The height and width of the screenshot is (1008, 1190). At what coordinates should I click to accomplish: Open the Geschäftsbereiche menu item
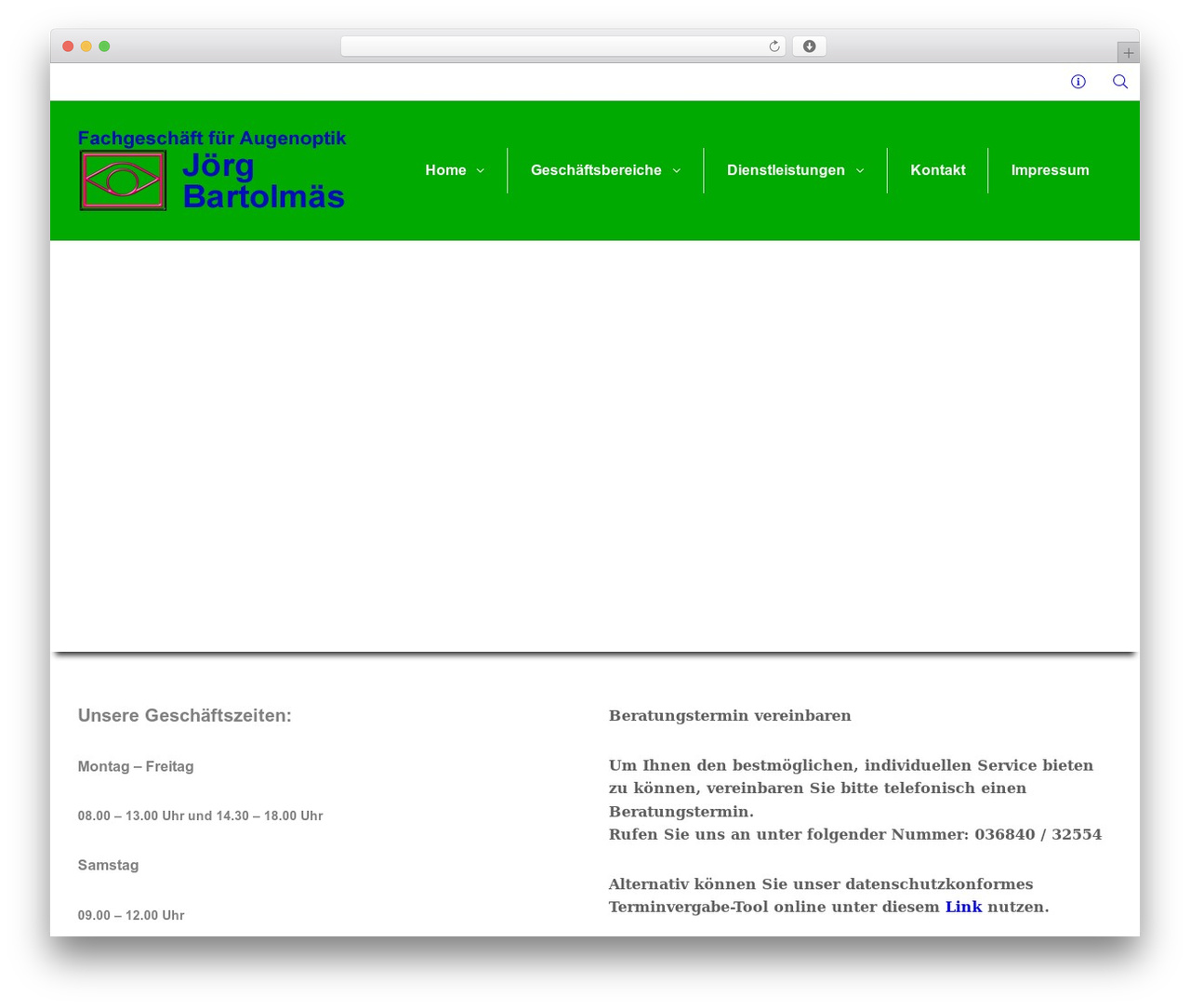coord(596,170)
